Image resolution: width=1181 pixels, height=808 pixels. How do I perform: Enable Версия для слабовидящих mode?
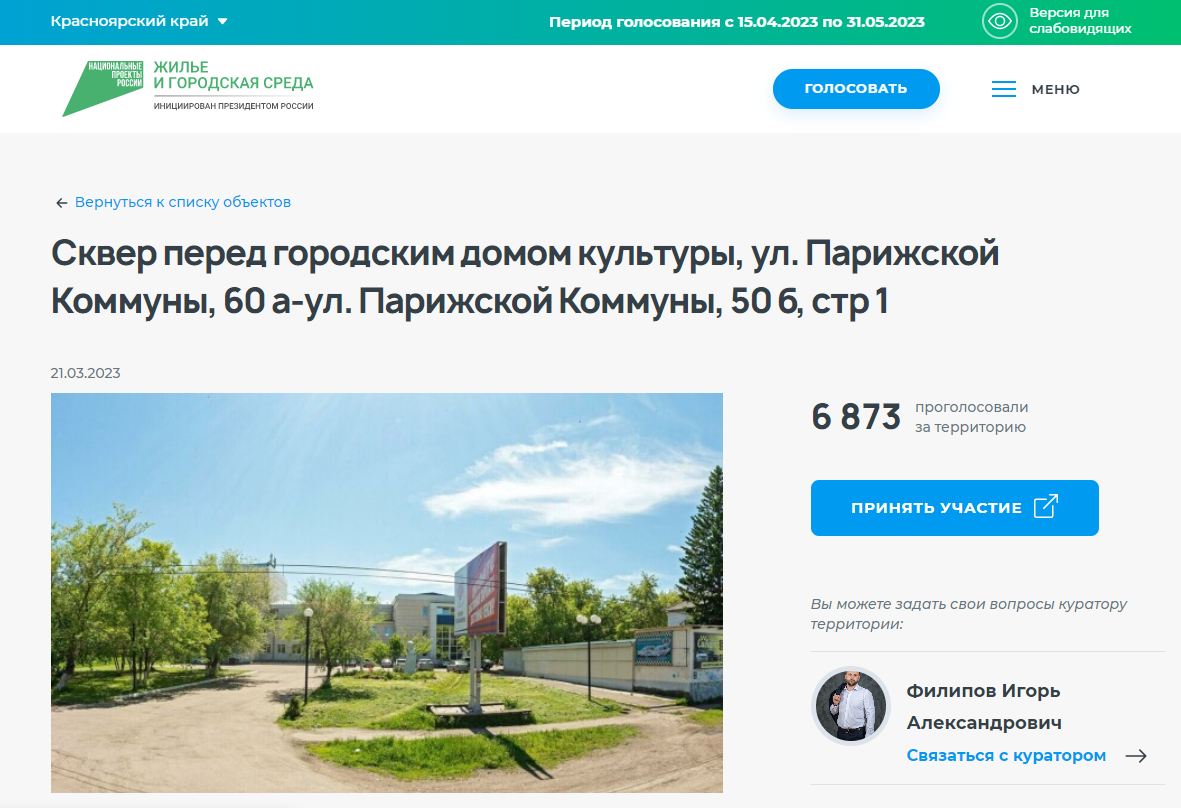pyautogui.click(x=1080, y=21)
